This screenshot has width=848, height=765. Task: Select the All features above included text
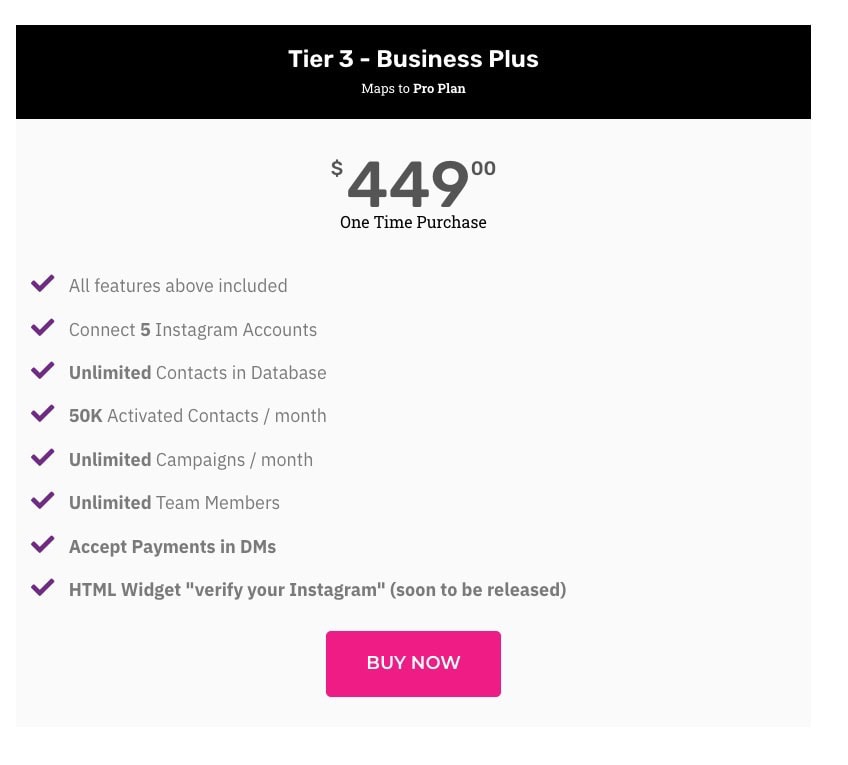tap(178, 286)
